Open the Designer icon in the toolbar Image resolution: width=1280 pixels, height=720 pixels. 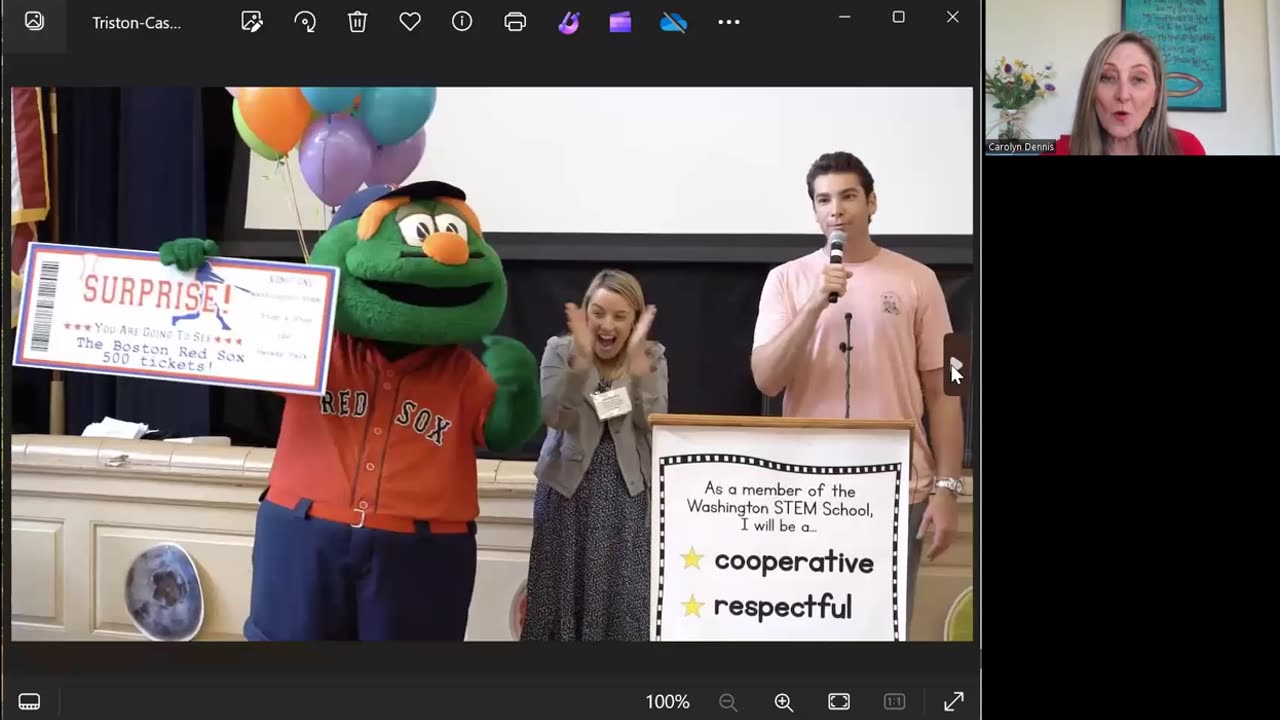click(568, 22)
